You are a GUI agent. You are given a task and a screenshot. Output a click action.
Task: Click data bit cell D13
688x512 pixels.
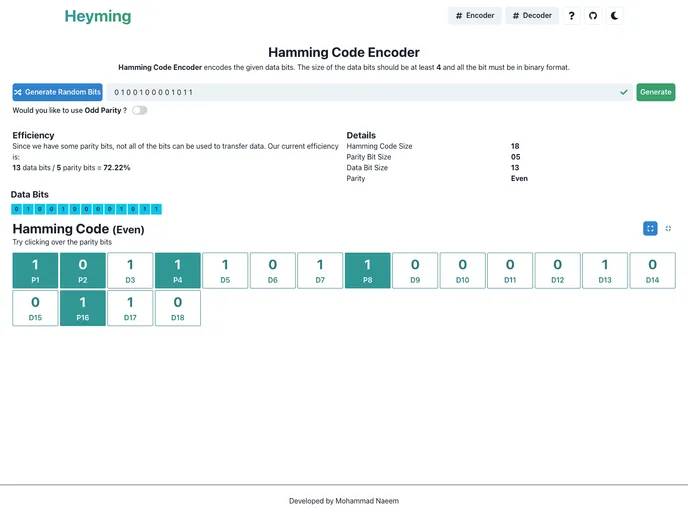[x=605, y=270]
